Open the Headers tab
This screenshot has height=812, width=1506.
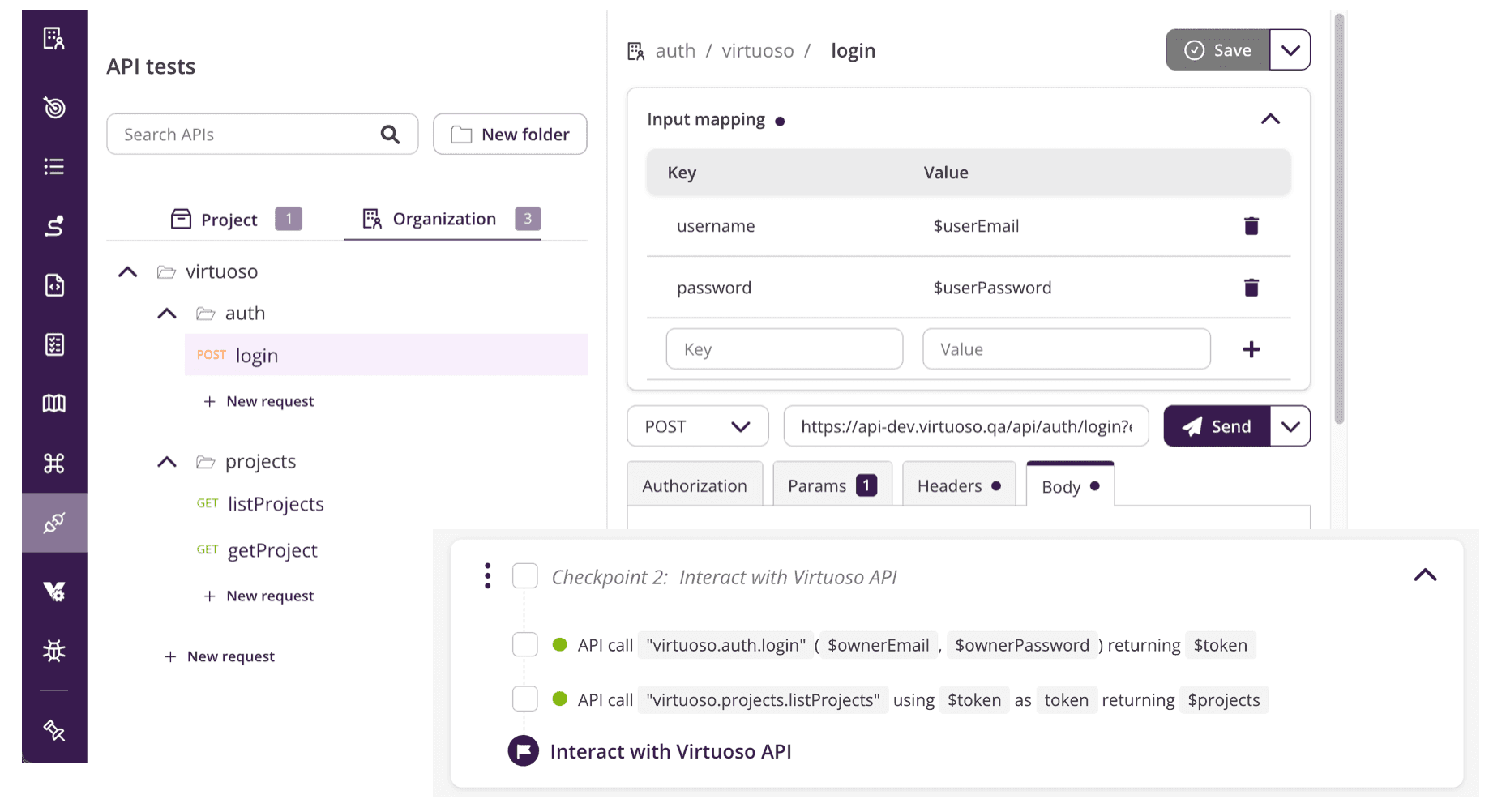click(958, 486)
